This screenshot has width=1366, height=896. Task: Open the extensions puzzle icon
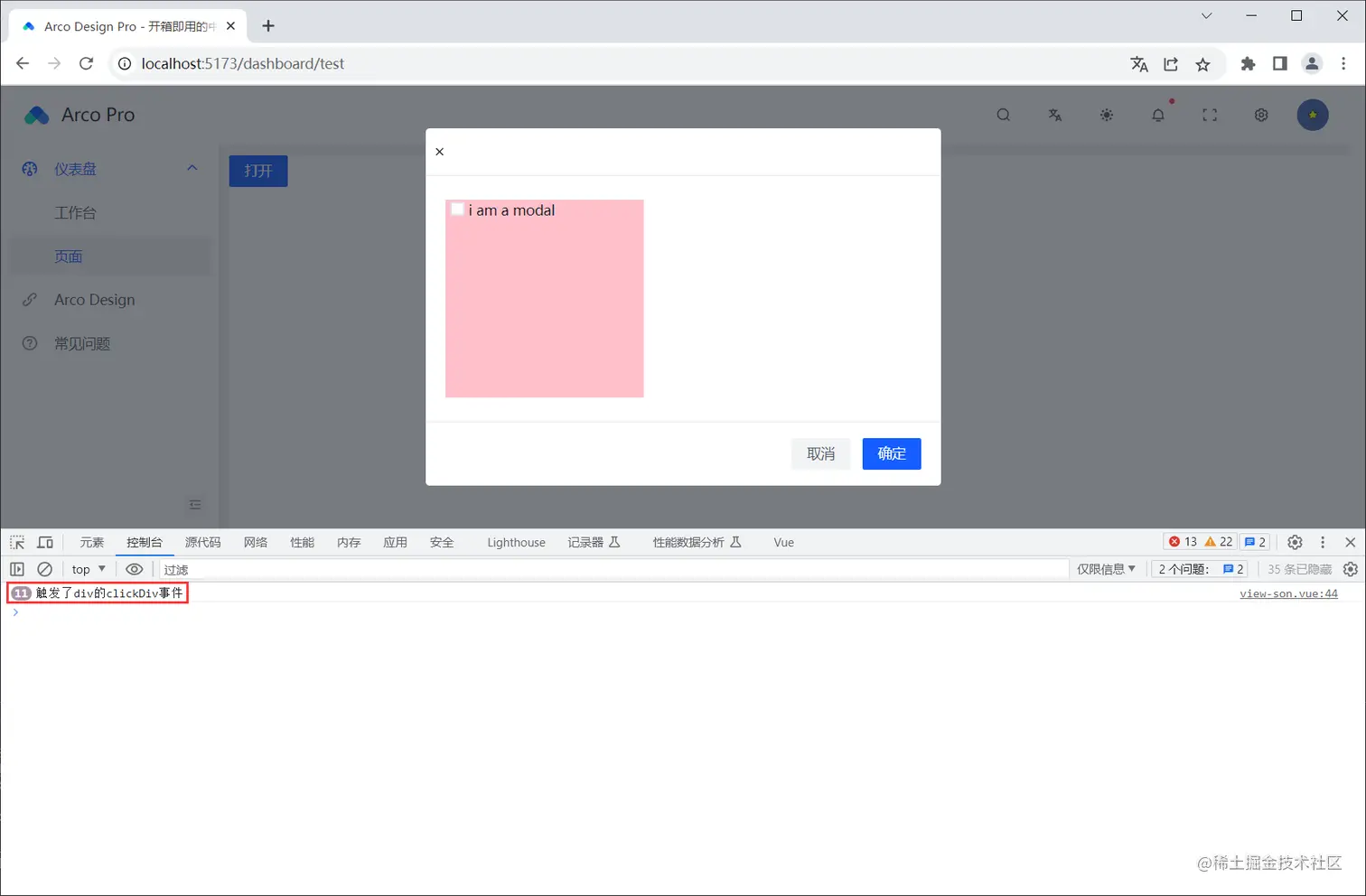point(1248,63)
